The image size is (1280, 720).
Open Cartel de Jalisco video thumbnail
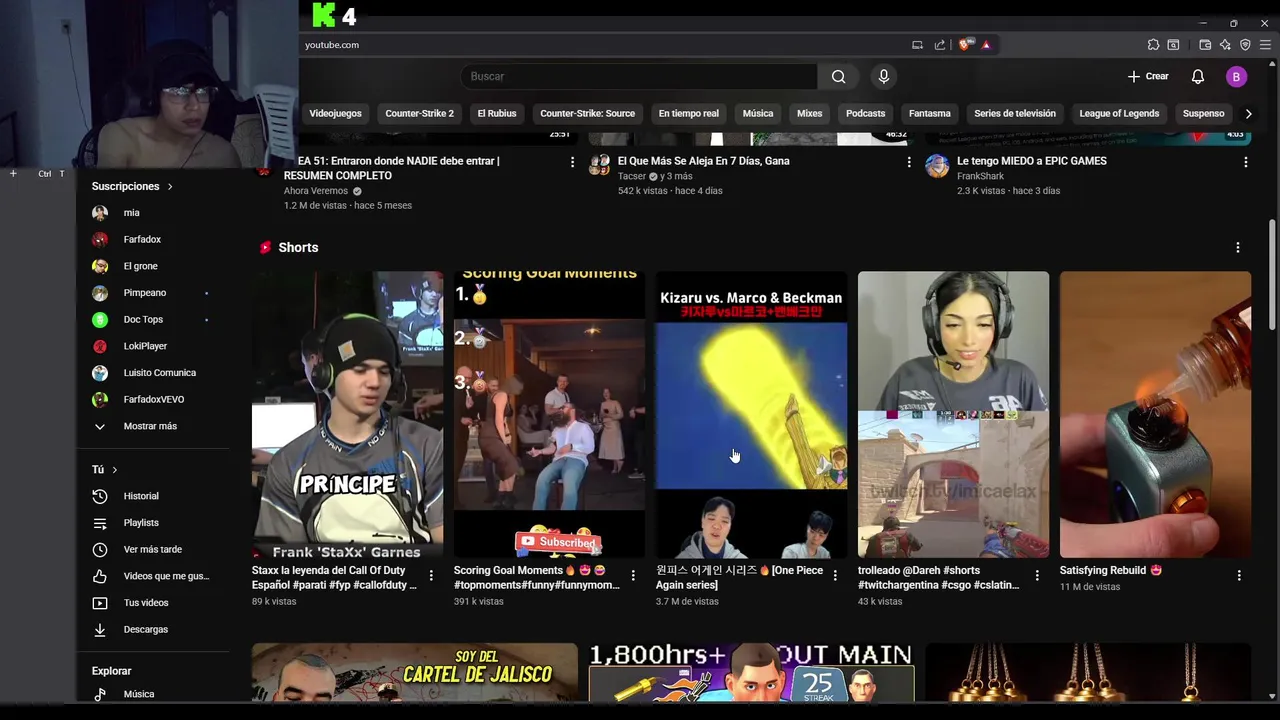pyautogui.click(x=415, y=673)
